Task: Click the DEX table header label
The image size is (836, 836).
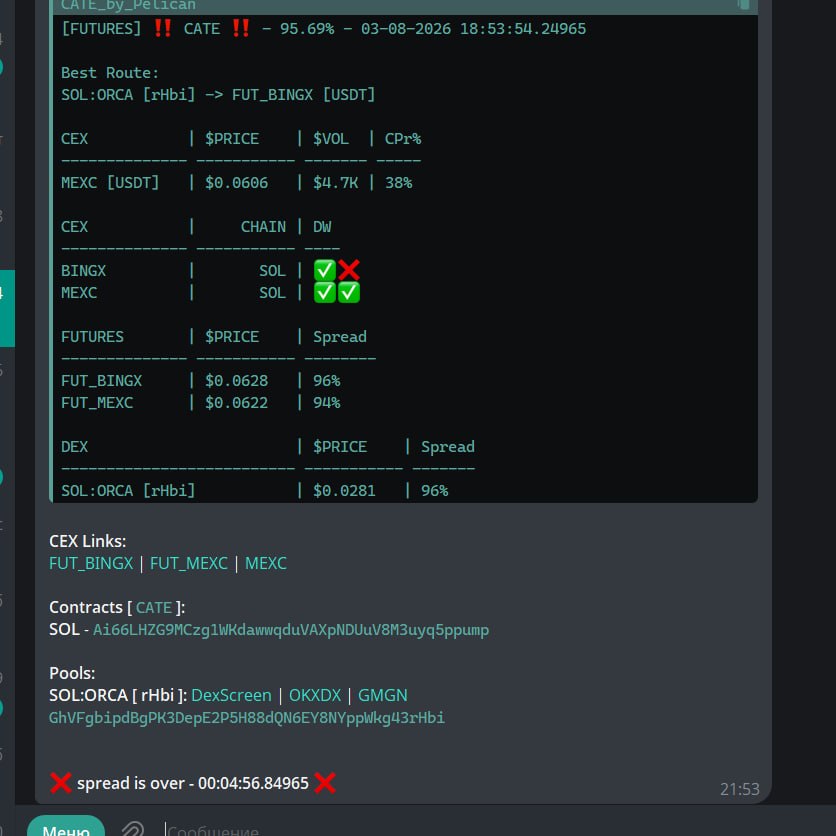Action: [x=74, y=447]
